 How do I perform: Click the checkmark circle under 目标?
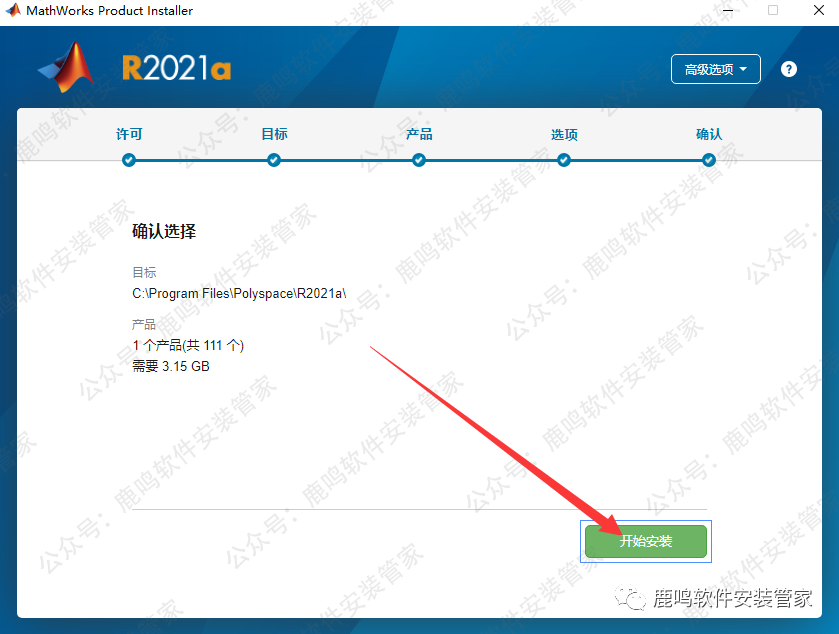[274, 159]
